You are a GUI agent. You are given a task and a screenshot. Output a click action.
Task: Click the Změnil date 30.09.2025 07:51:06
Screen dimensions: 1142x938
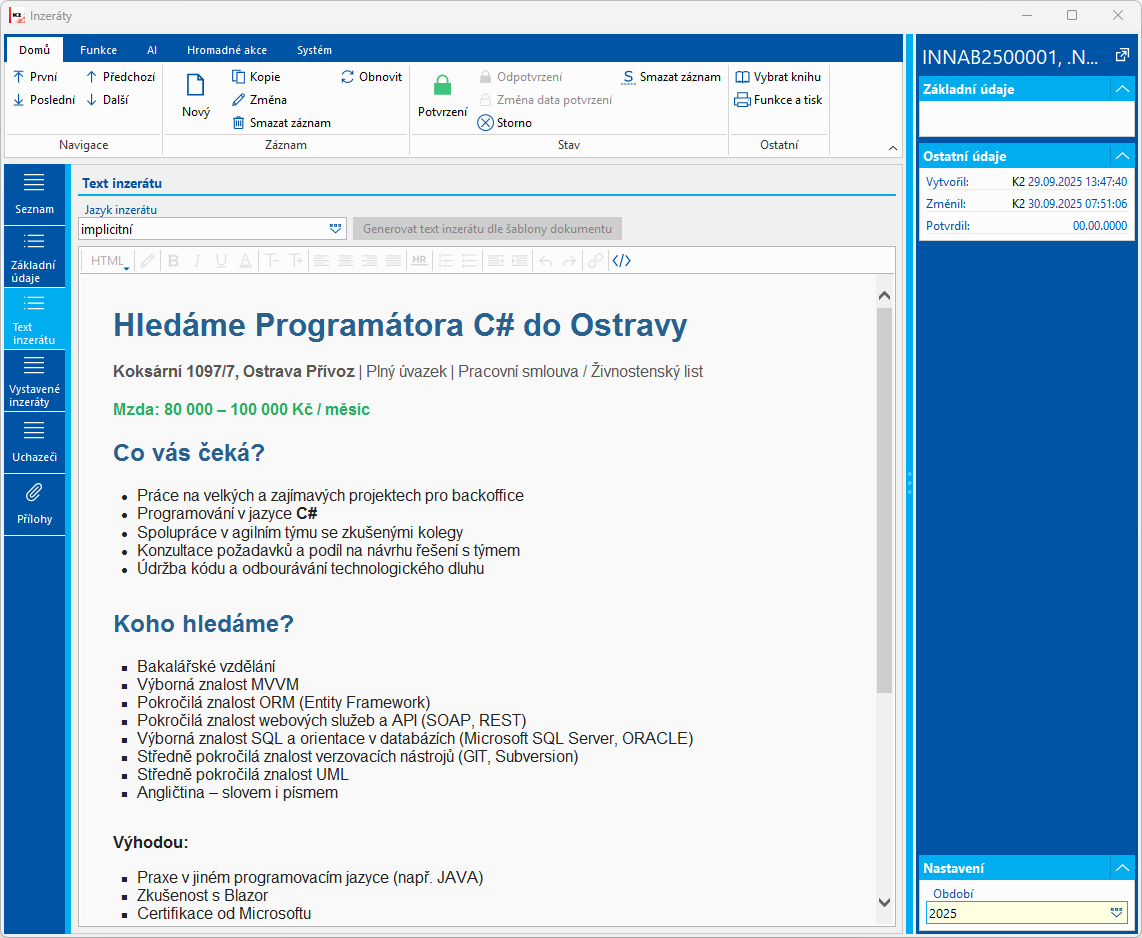[x=1077, y=204]
